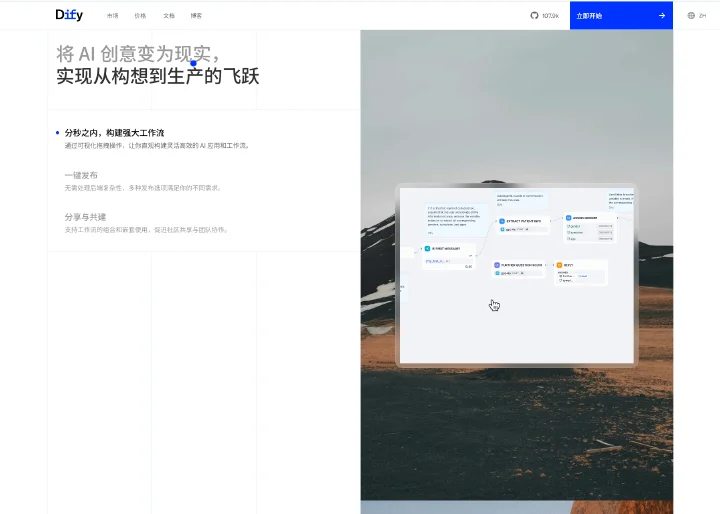The image size is (720, 514).
Task: Click the light-blue note above teal node
Action: (455, 219)
